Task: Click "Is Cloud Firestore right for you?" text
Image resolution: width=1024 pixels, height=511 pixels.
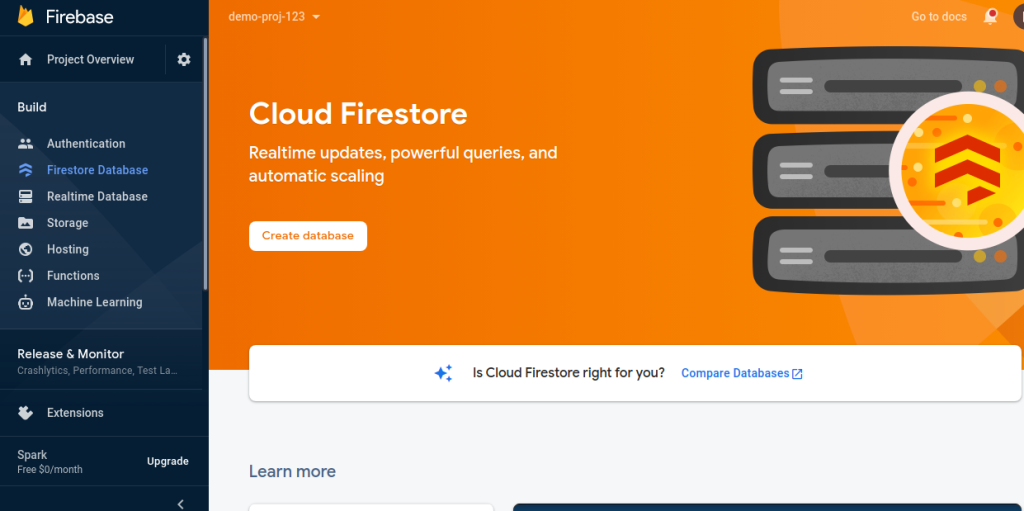Action: (569, 373)
